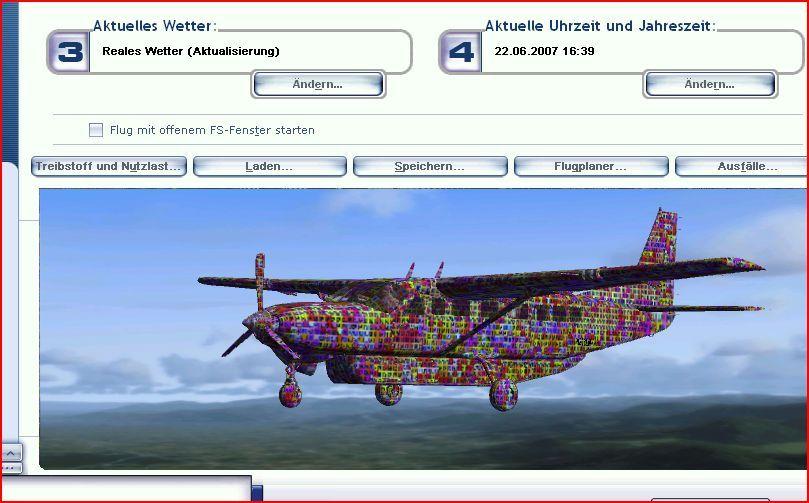Click the up chevron at bottom-left
The height and width of the screenshot is (503, 809).
(10, 453)
